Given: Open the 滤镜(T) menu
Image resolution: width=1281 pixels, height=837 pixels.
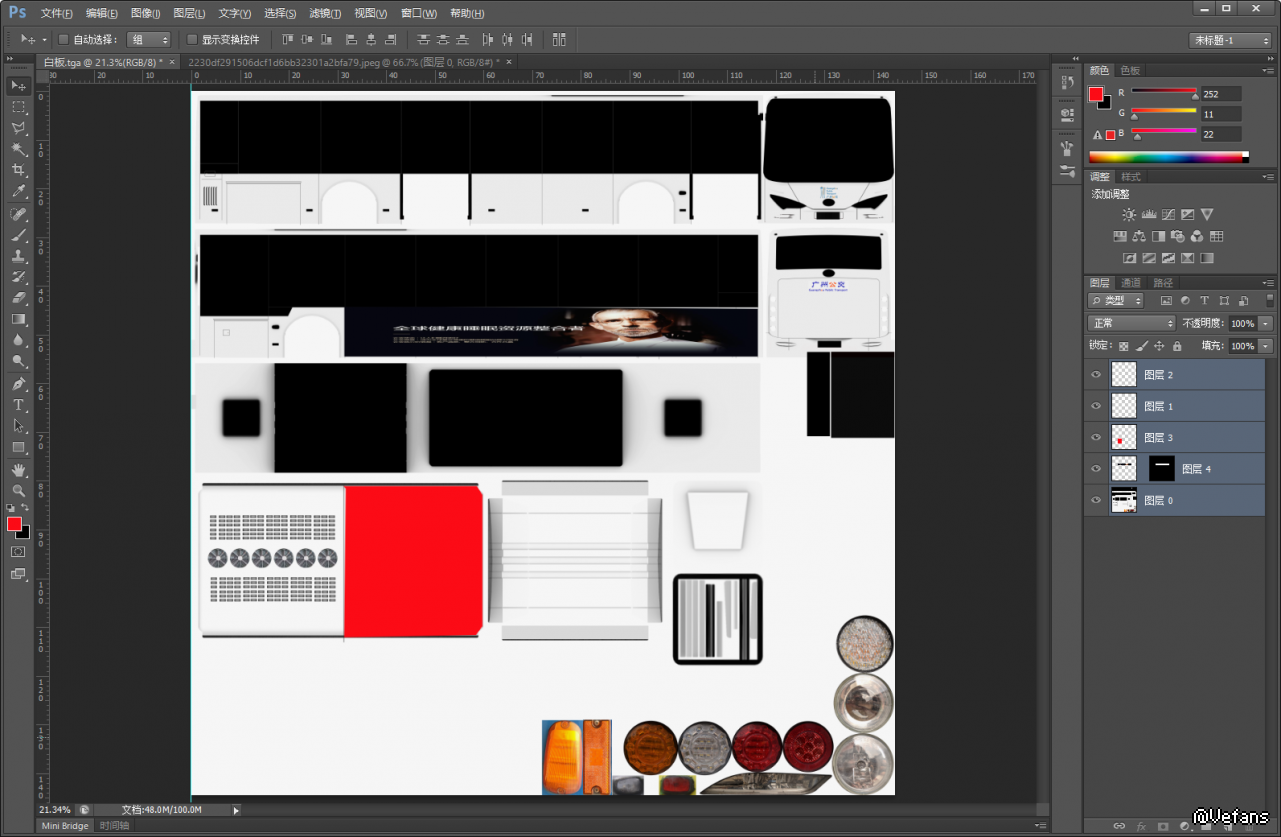Looking at the screenshot, I should (325, 13).
